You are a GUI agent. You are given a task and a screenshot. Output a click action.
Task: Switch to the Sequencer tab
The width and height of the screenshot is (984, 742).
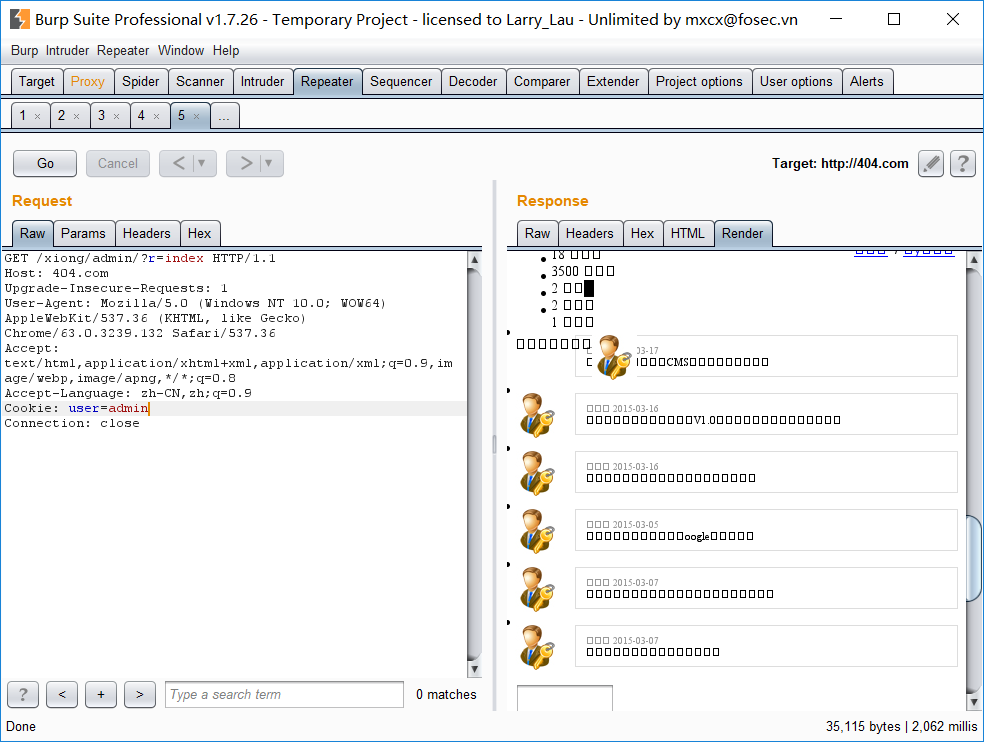click(401, 82)
